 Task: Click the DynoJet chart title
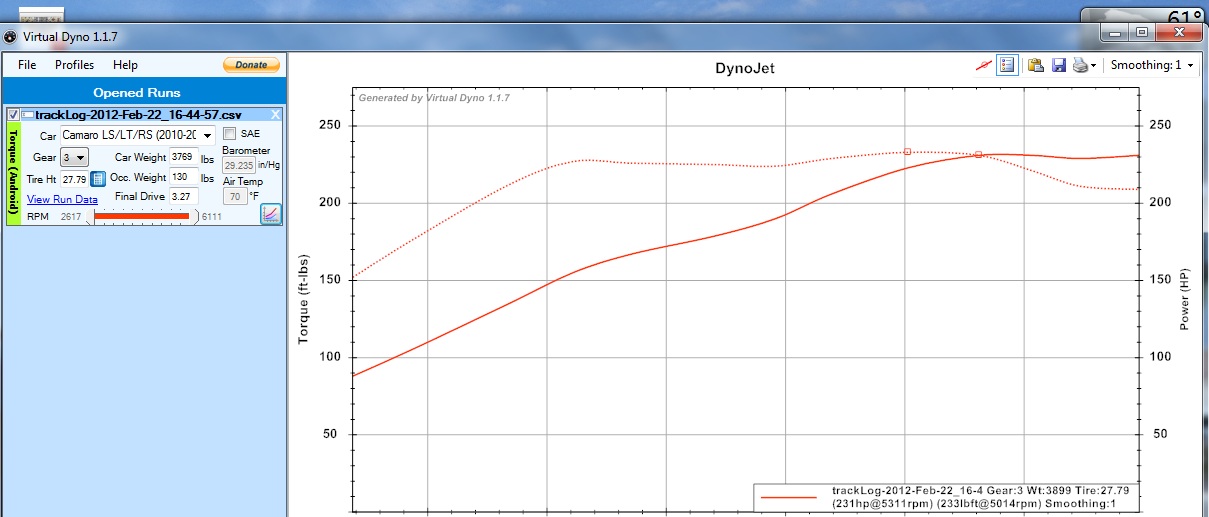tap(745, 69)
